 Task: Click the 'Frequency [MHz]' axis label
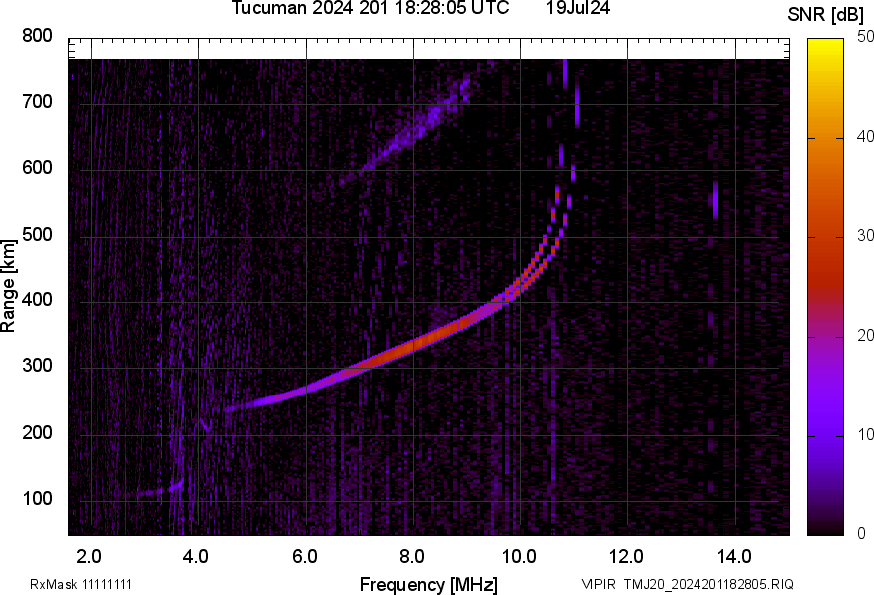tap(429, 585)
